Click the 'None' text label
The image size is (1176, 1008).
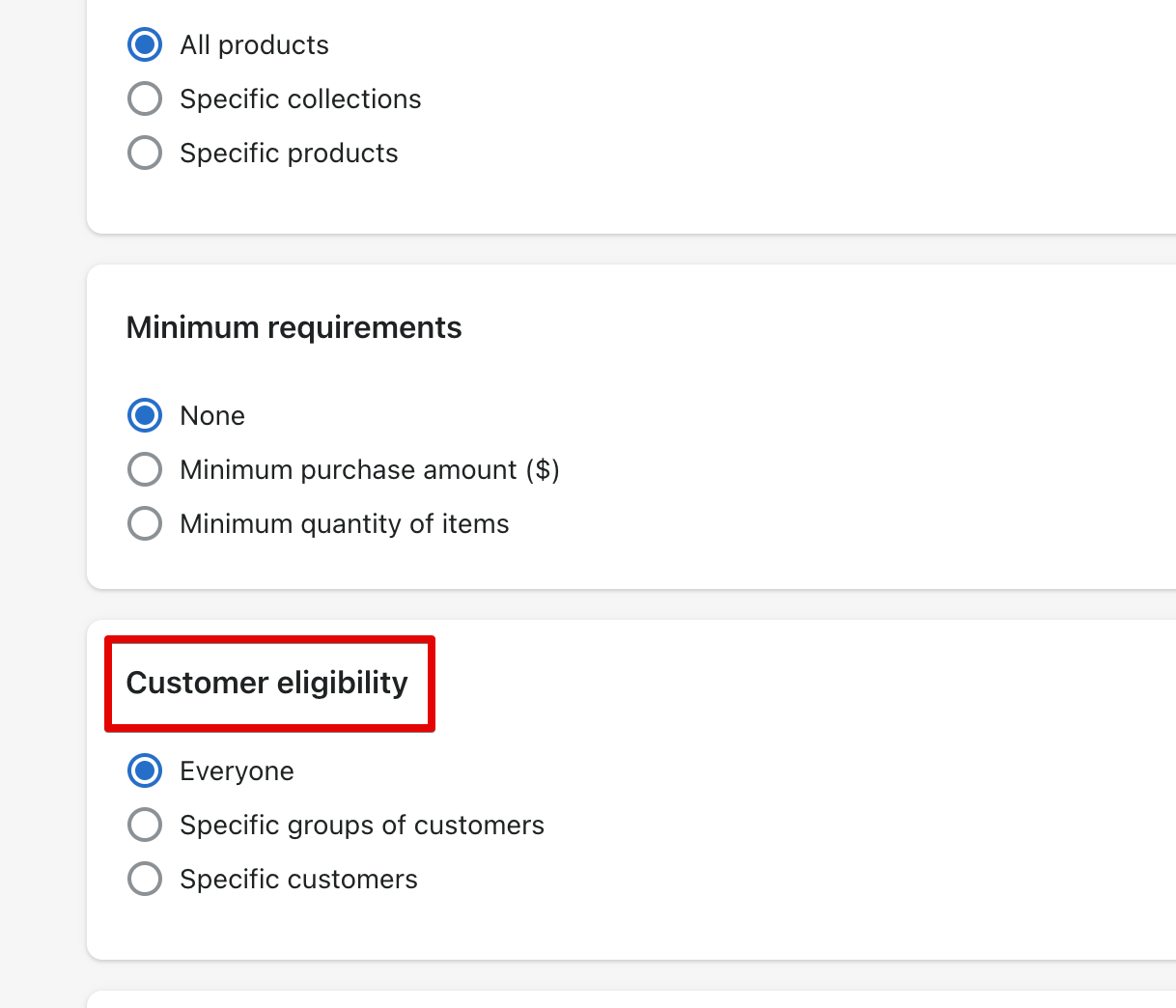pyautogui.click(x=212, y=416)
